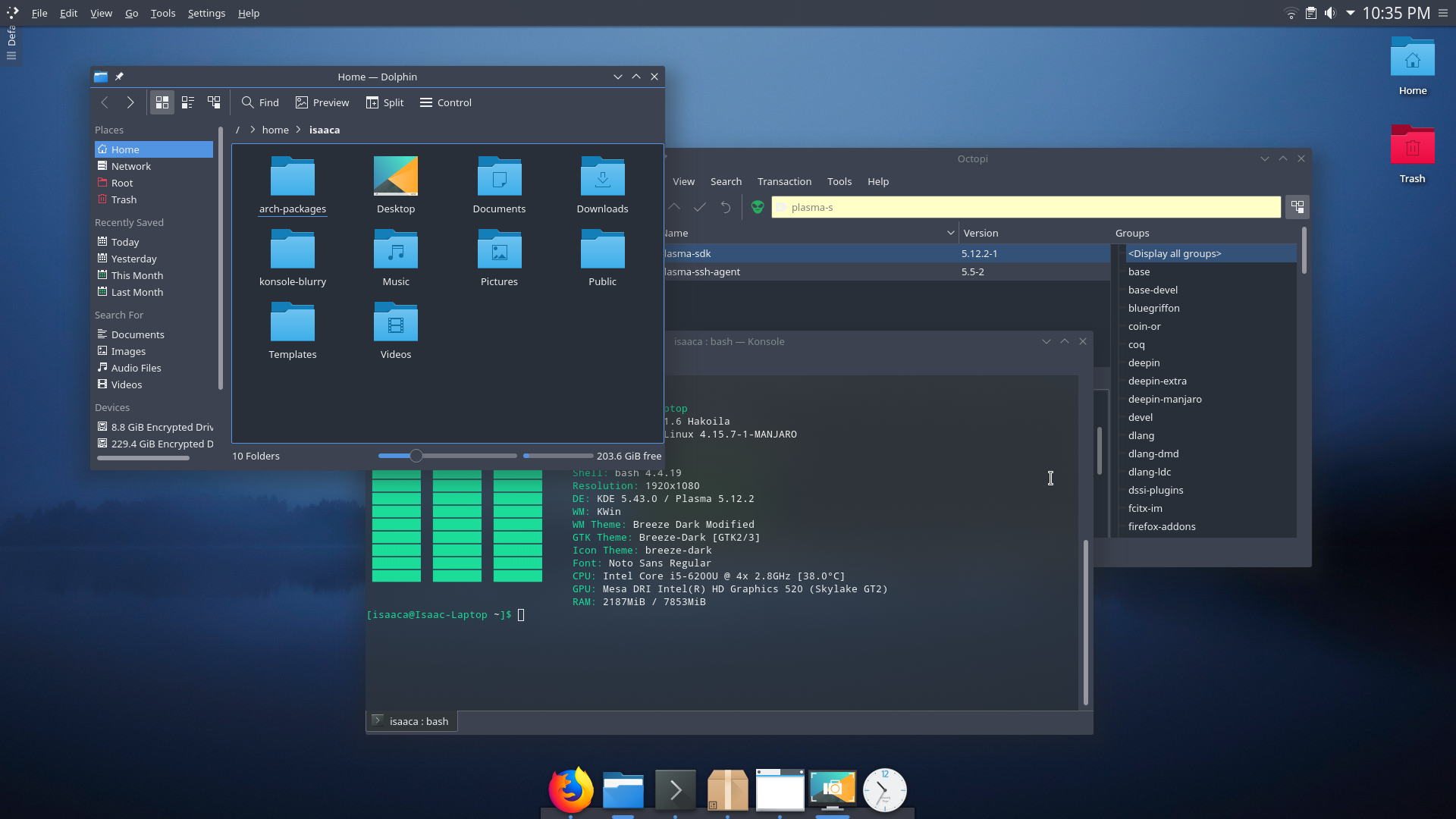The width and height of the screenshot is (1456, 819).
Task: Open Octopi Transaction menu
Action: (x=784, y=181)
